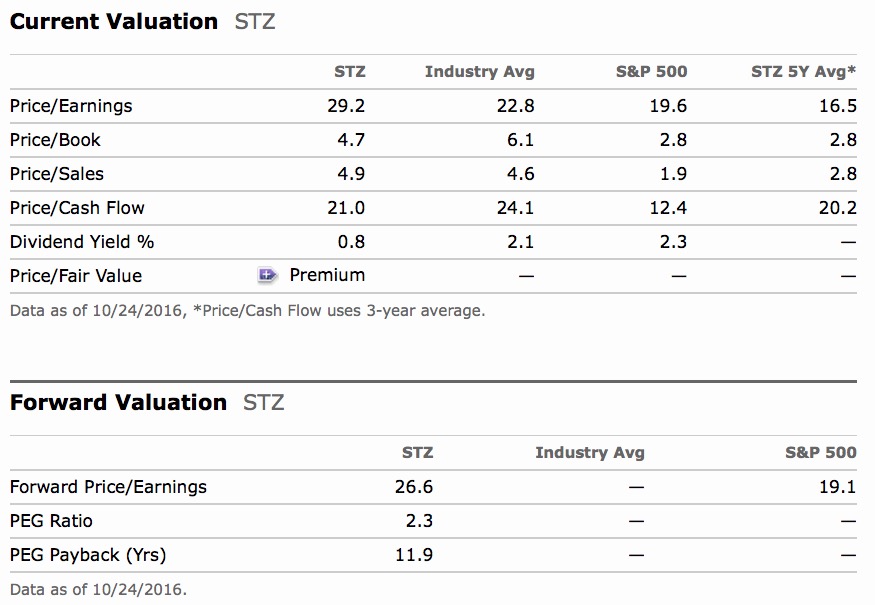875x605 pixels.
Task: Click the Price/Book row label
Action: pos(55,140)
